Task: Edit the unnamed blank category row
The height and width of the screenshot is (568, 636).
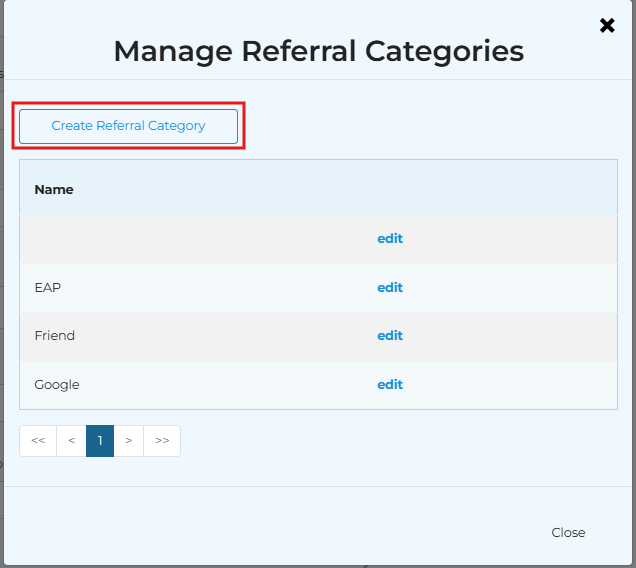Action: click(390, 239)
